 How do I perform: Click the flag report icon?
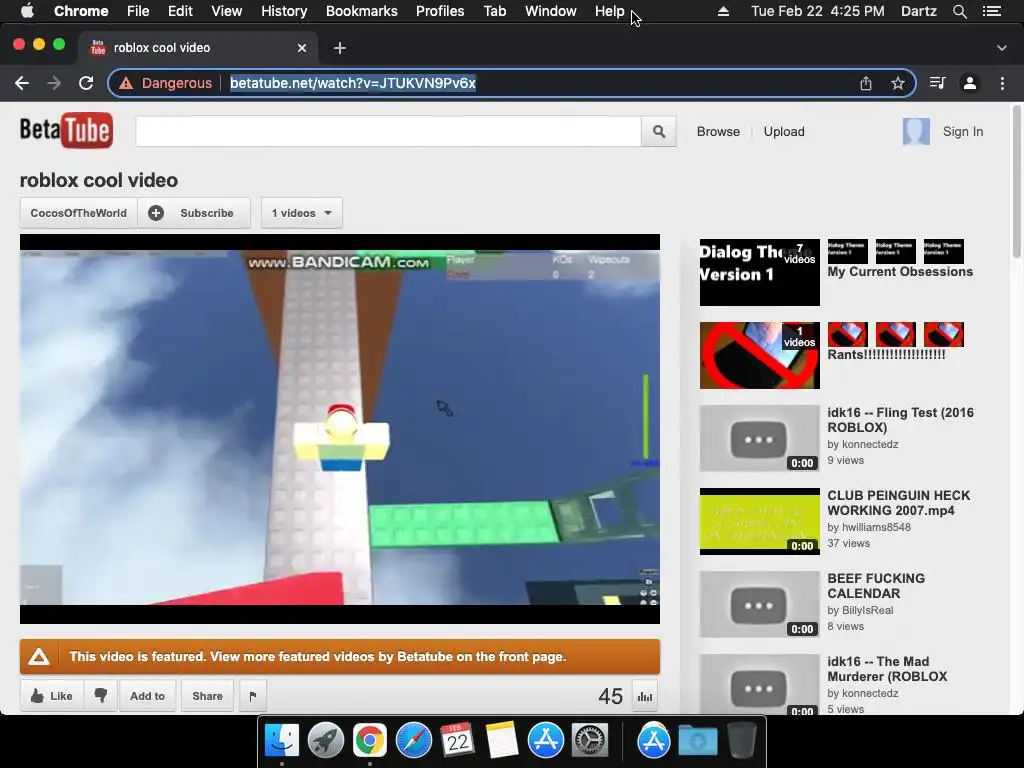coord(253,696)
